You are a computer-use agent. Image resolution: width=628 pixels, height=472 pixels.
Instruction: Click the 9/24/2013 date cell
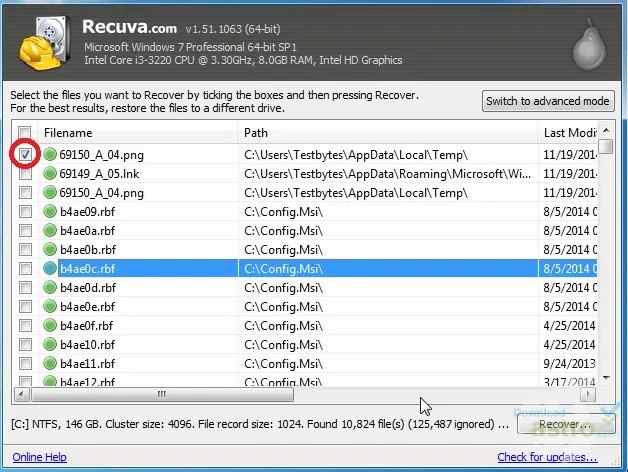pos(569,364)
